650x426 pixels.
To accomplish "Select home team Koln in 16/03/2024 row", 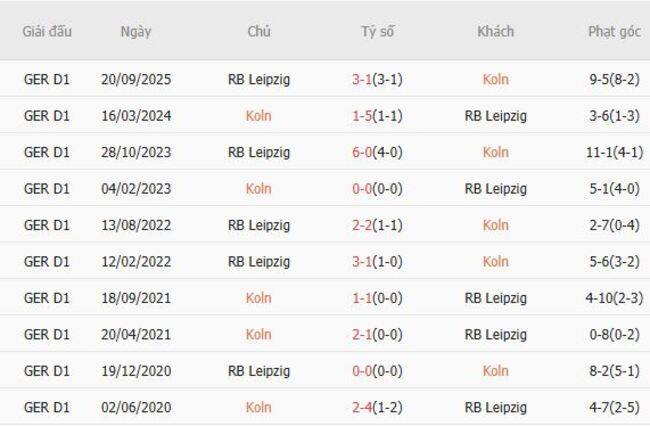I will point(258,115).
